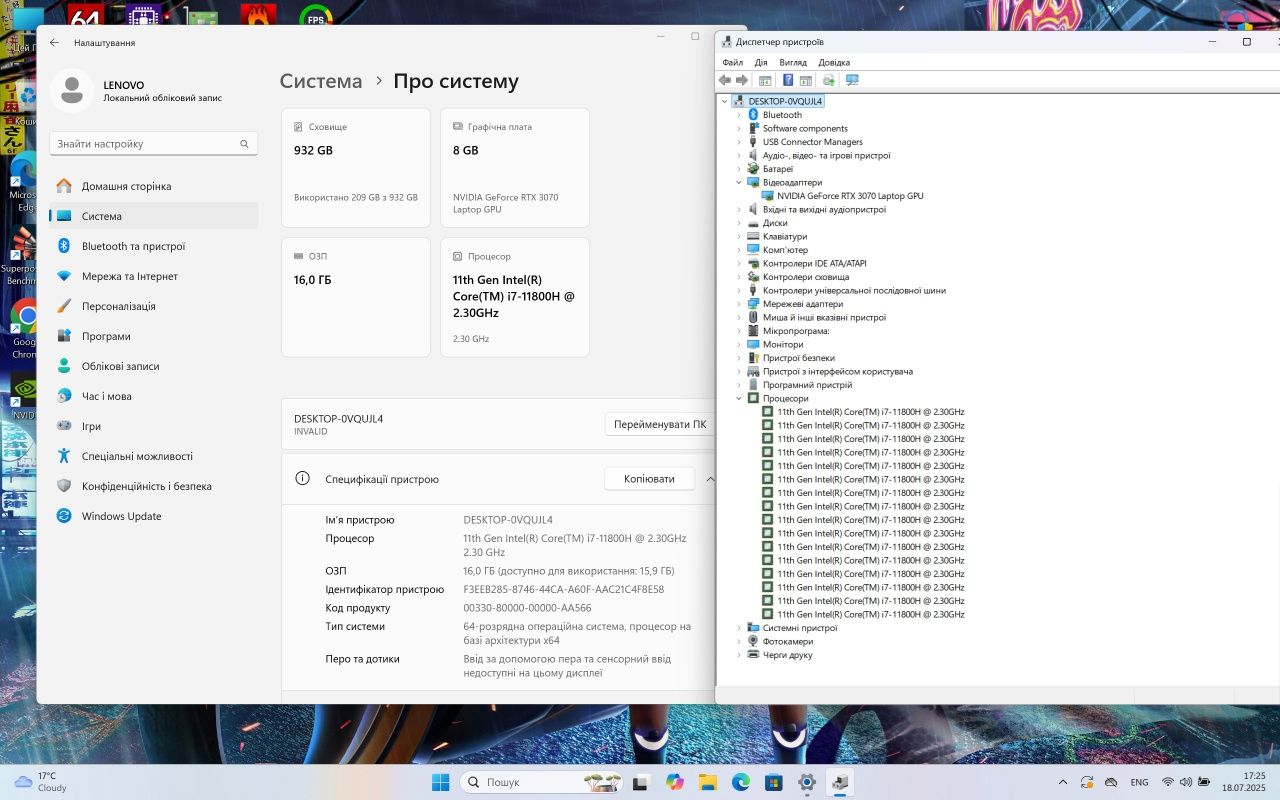Viewport: 1280px width, 800px height.
Task: Click Back arrow in Device Manager toolbar
Action: click(x=725, y=80)
